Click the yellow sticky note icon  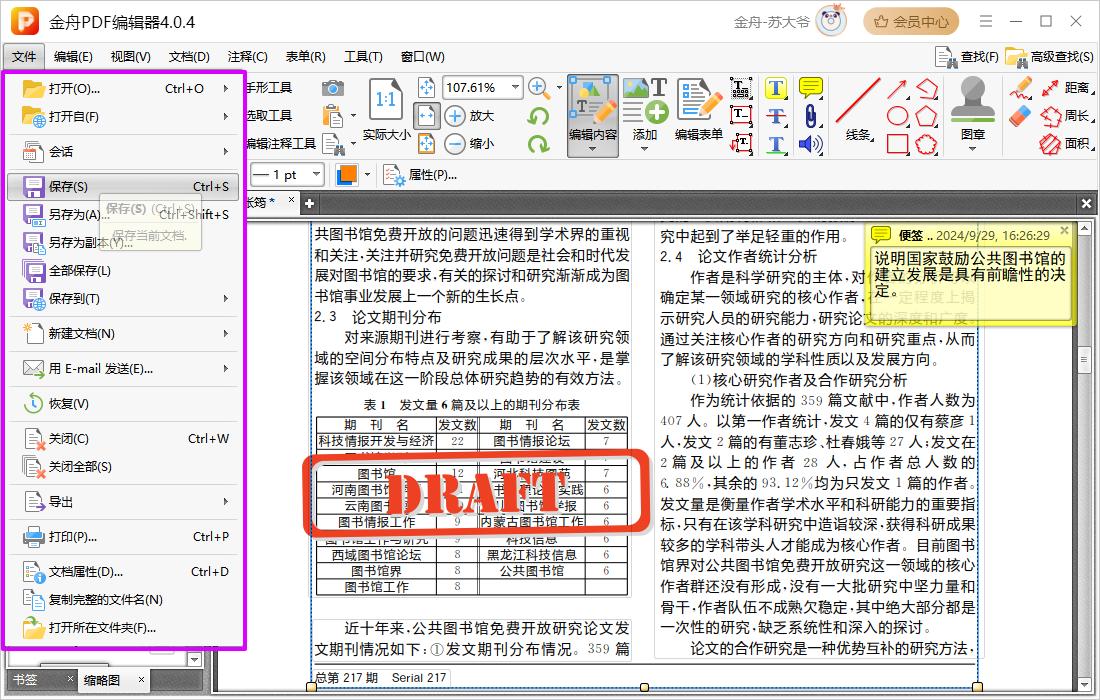(810, 88)
